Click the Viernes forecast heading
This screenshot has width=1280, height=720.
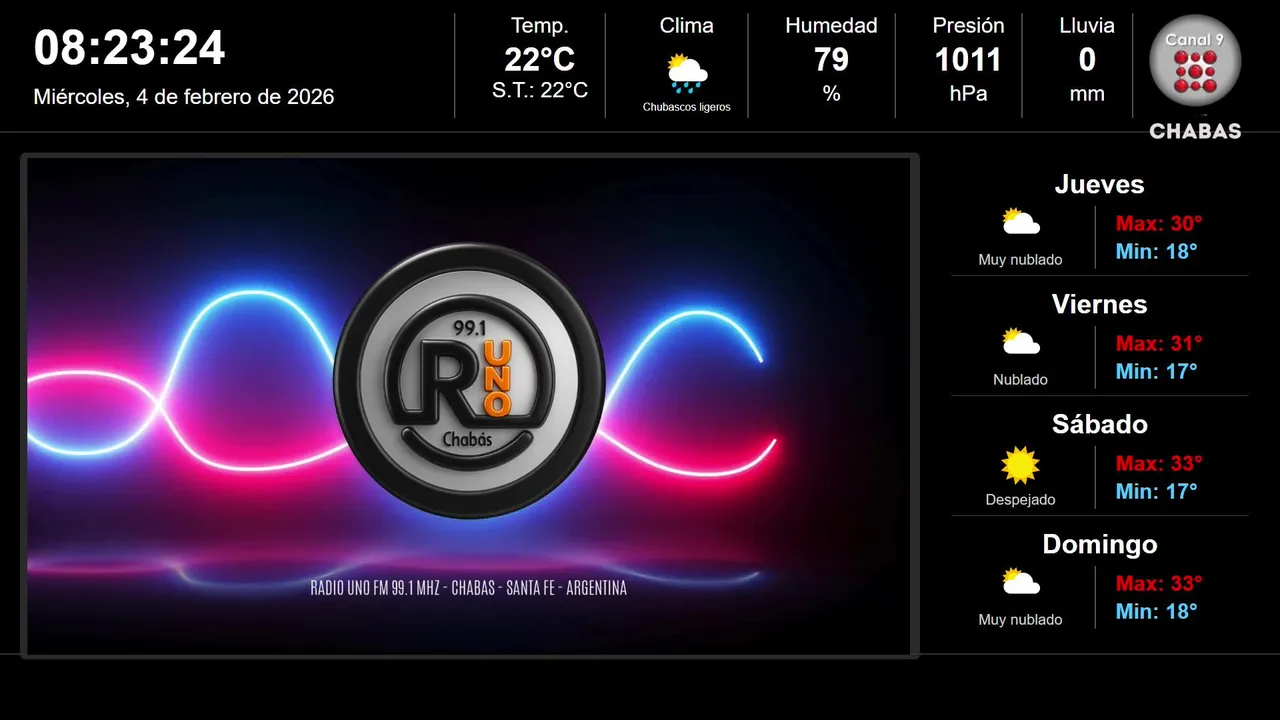[x=1100, y=305]
